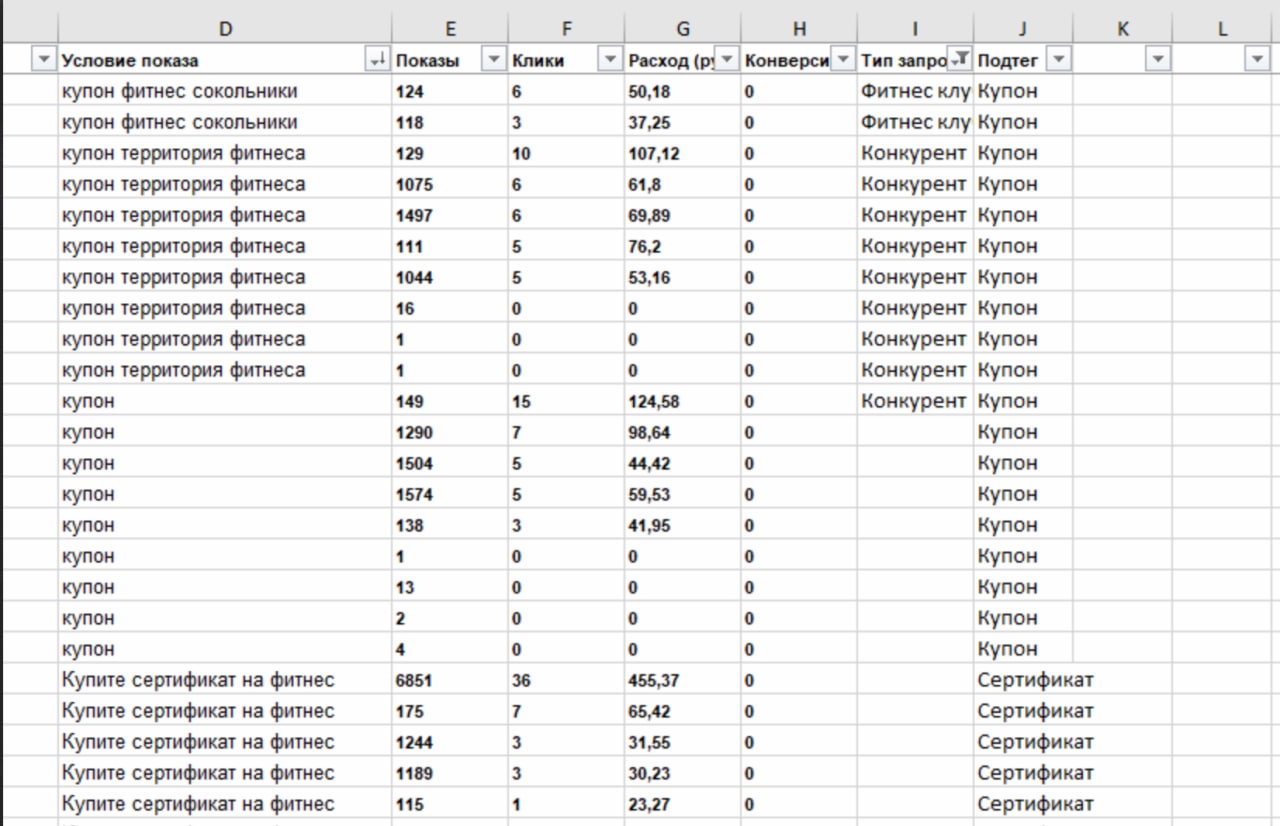Select the cell showing cost 98,64
The height and width of the screenshot is (826, 1280).
pyautogui.click(x=683, y=432)
